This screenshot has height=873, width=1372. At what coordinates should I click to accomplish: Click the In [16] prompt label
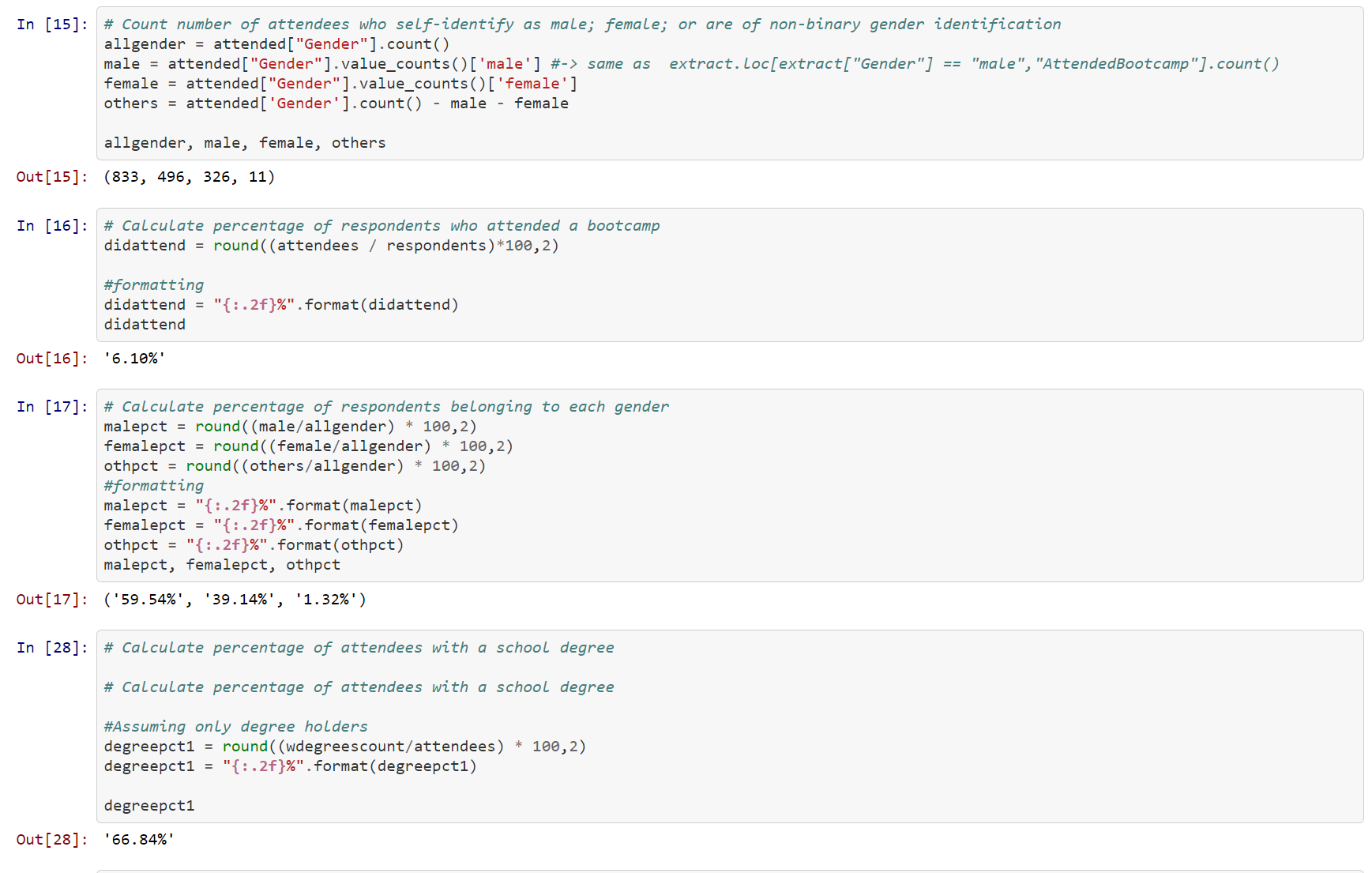click(x=50, y=225)
